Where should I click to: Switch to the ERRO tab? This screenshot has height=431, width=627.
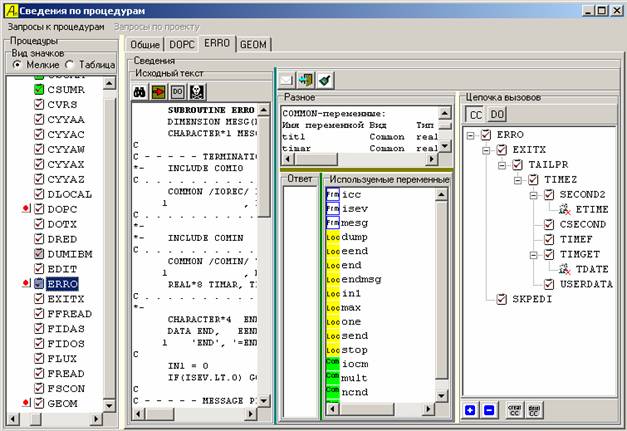[217, 43]
